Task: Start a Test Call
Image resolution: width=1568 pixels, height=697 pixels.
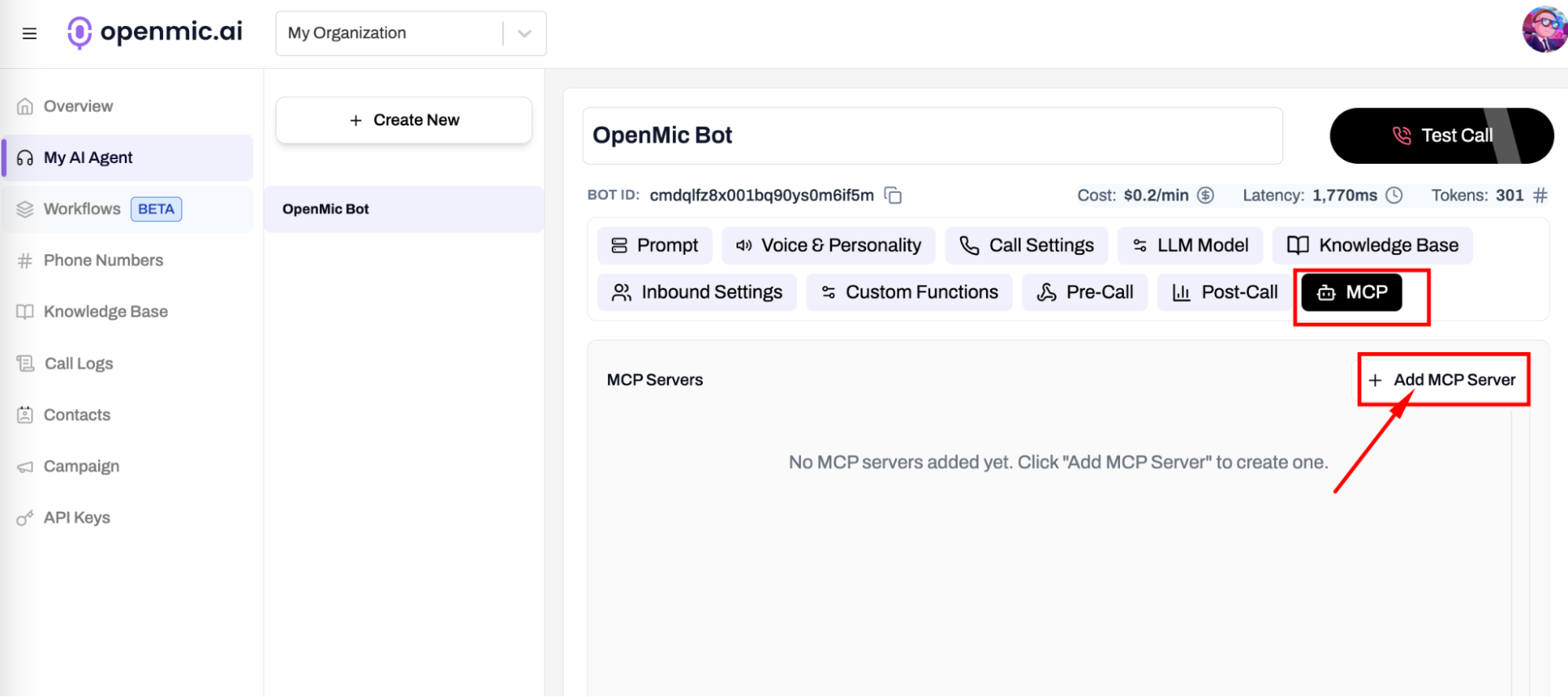Action: (1442, 136)
